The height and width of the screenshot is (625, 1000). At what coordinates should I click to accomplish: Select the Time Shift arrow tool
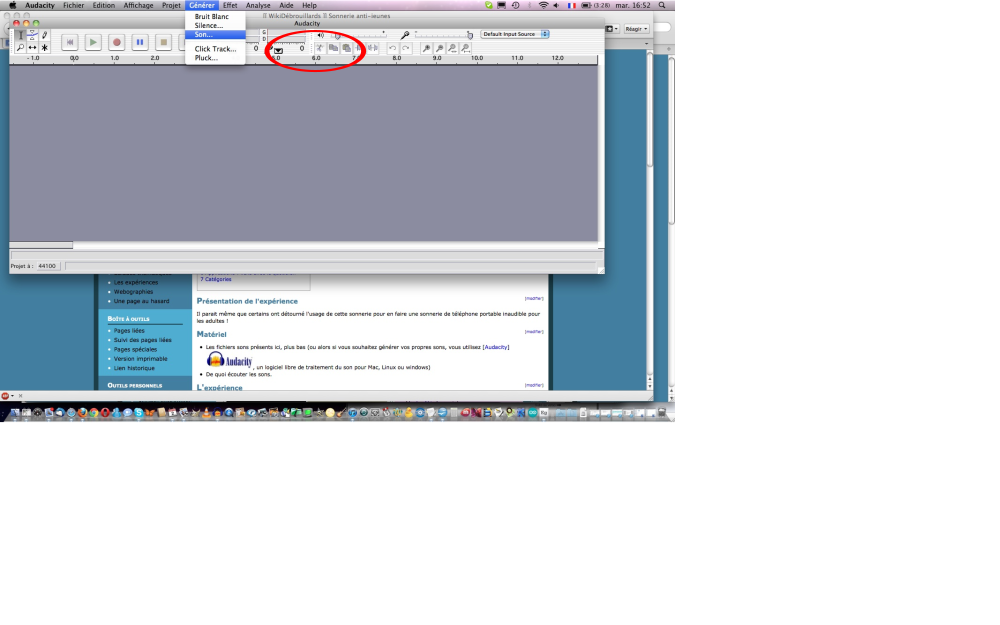[x=32, y=47]
